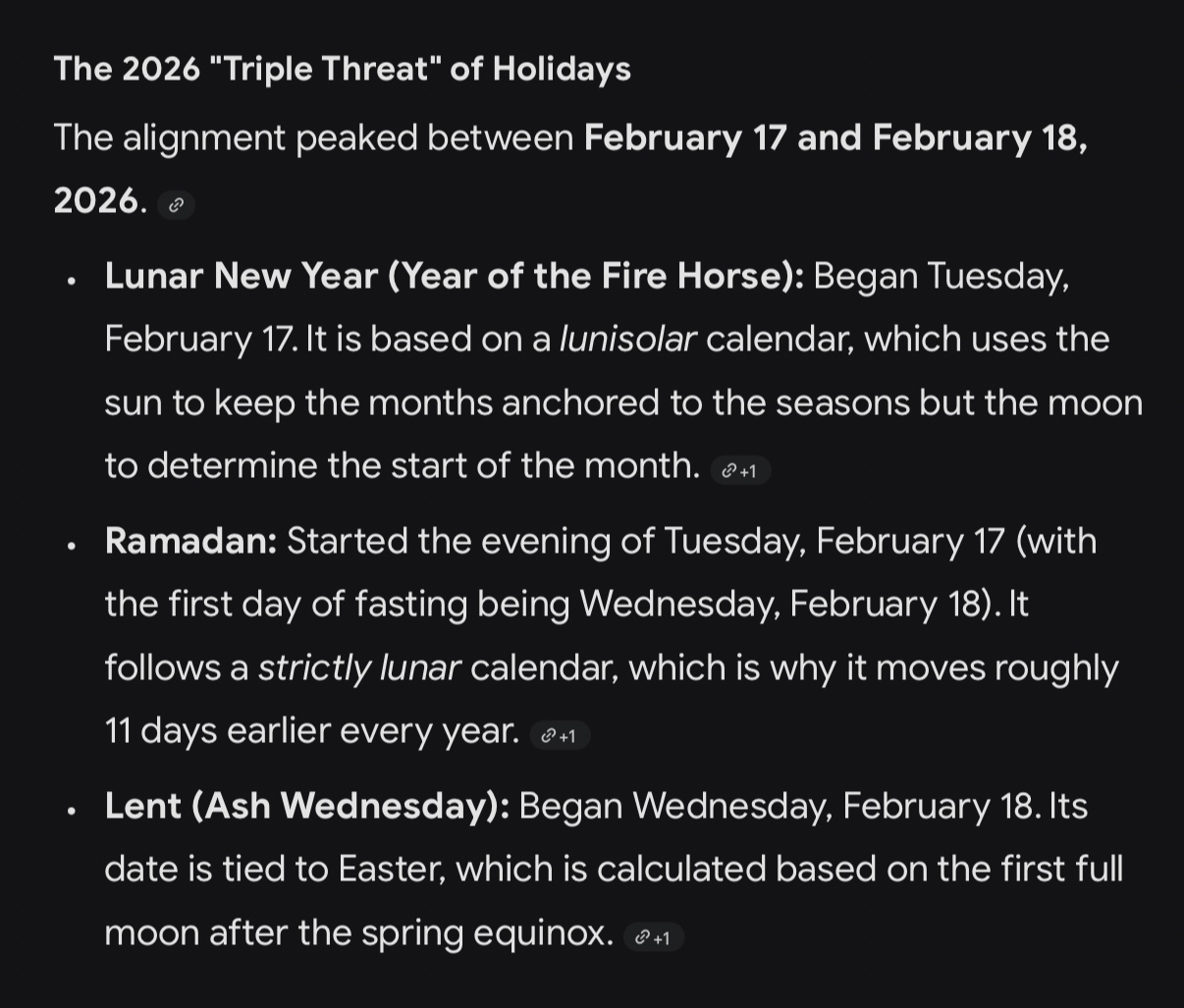Click the bold "Lunar New Year" label
The width and height of the screenshot is (1184, 1008).
point(242,276)
